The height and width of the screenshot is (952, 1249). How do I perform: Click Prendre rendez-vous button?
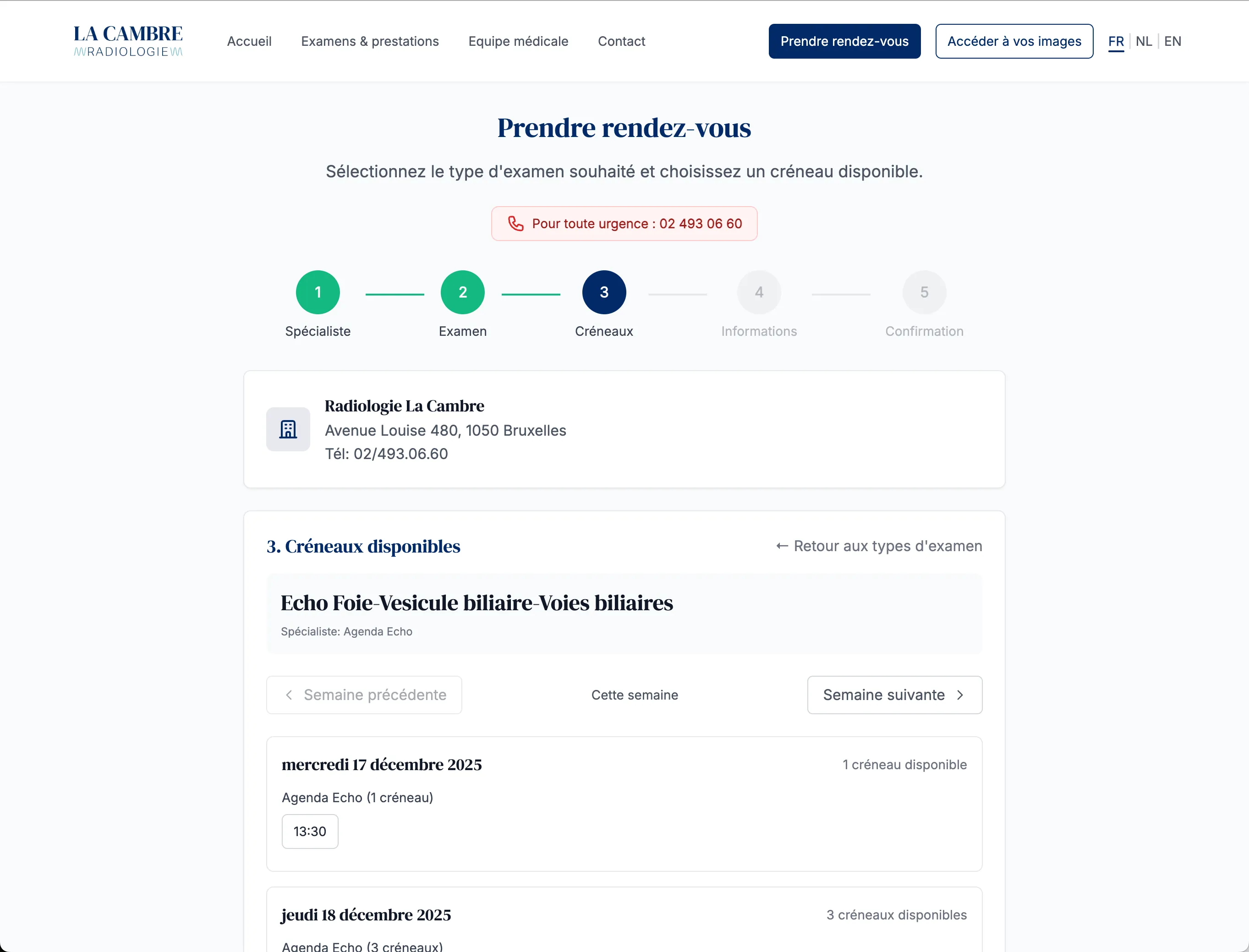(844, 41)
